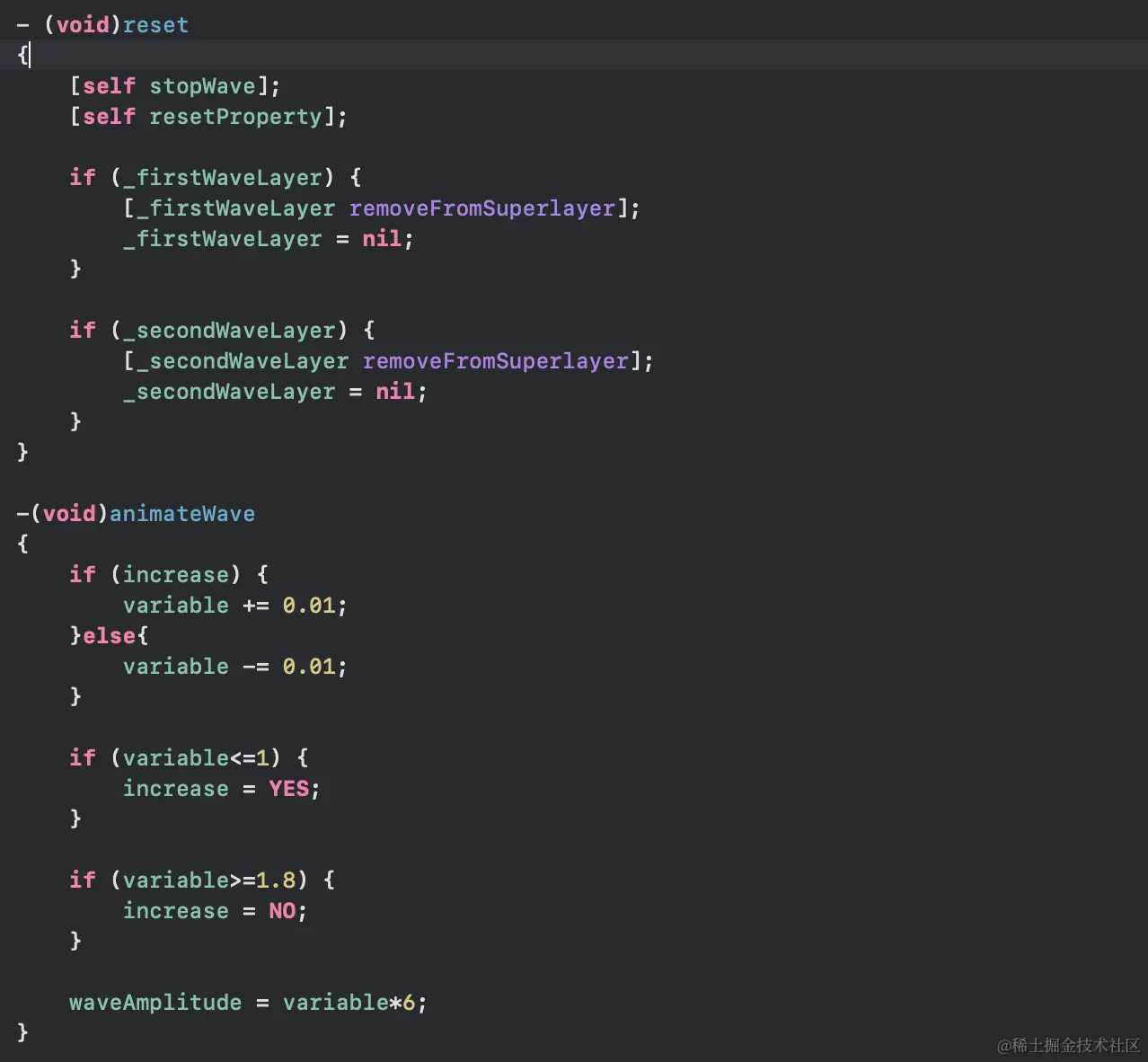Click 'variable -= 0.01;' statement
Screen dimensions: 1148x1062
click(x=234, y=667)
